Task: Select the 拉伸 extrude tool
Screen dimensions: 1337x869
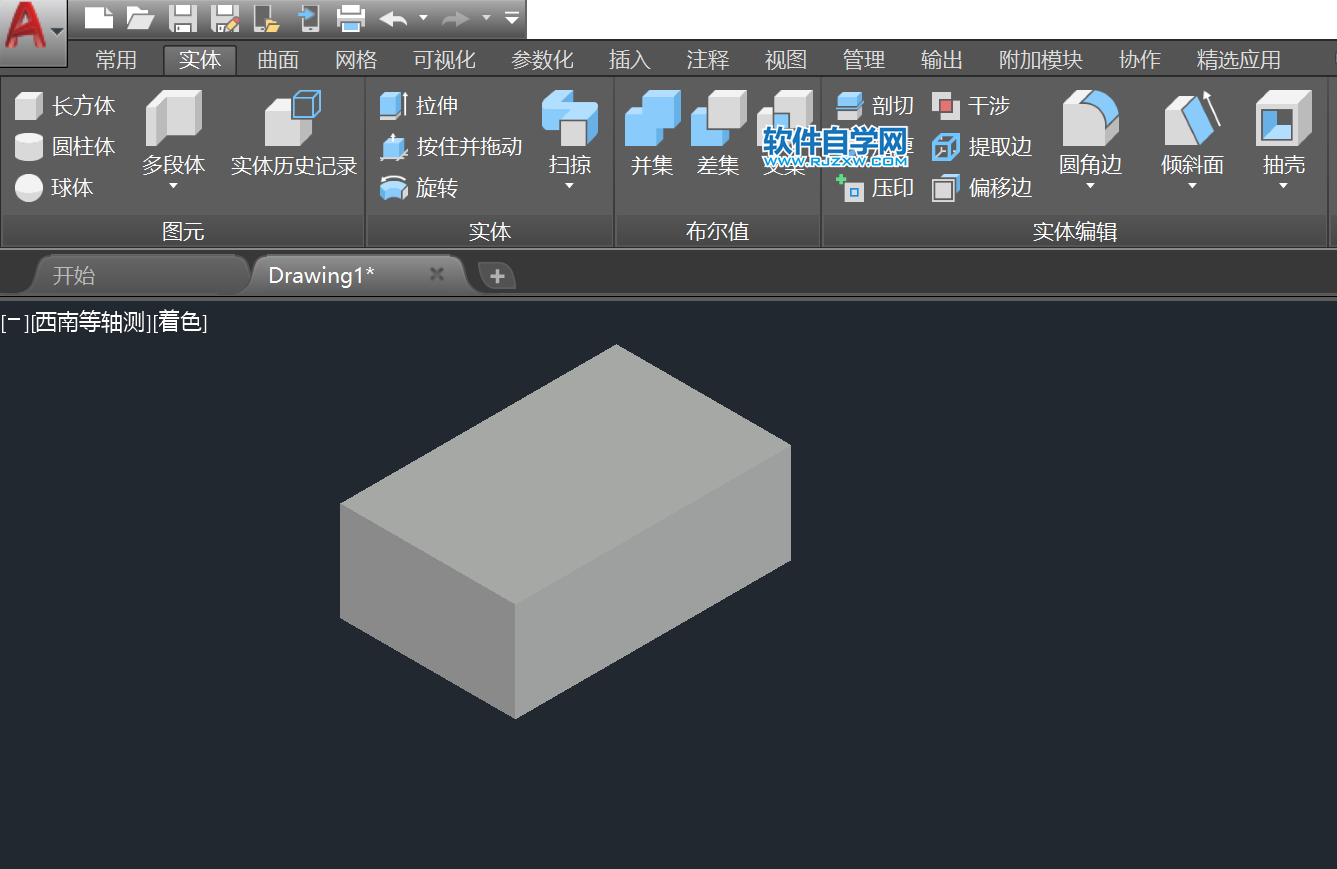Action: coord(420,105)
